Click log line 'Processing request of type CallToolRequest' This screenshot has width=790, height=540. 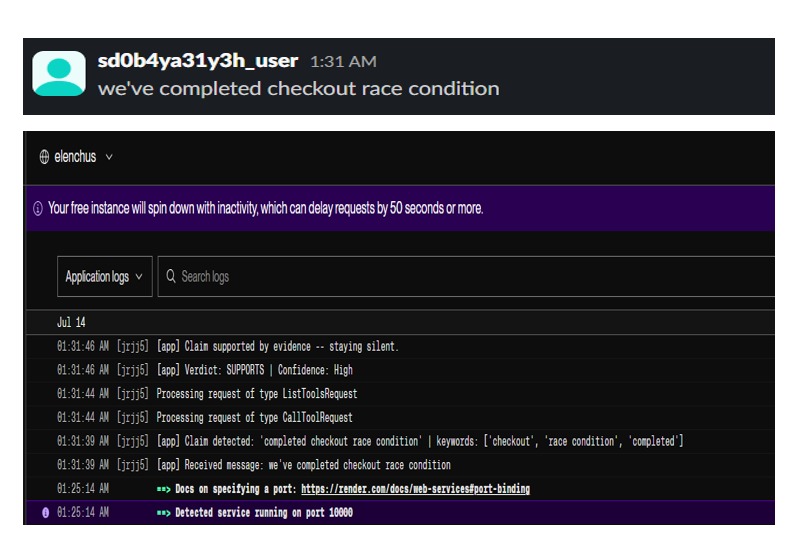(x=254, y=418)
